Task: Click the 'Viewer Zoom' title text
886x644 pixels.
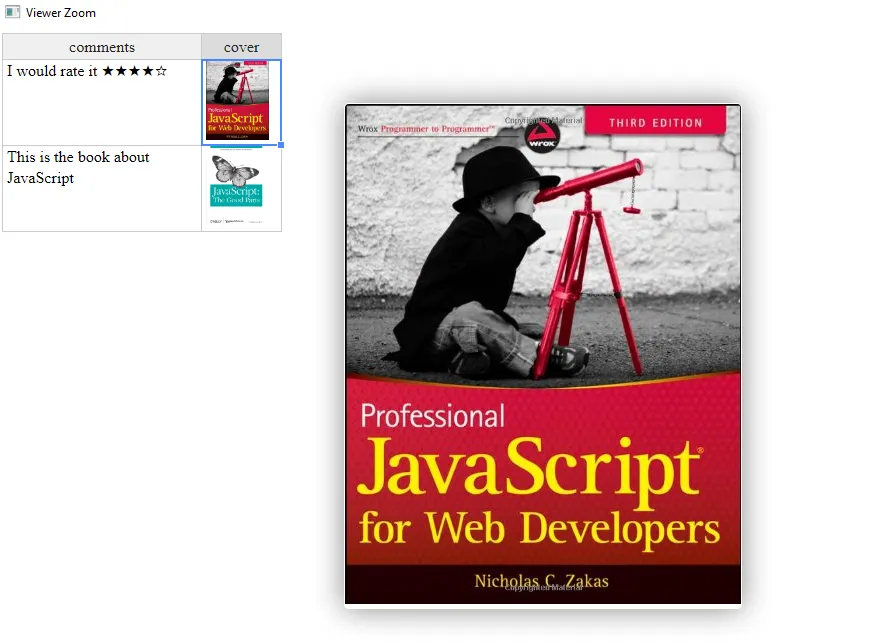Action: (60, 12)
